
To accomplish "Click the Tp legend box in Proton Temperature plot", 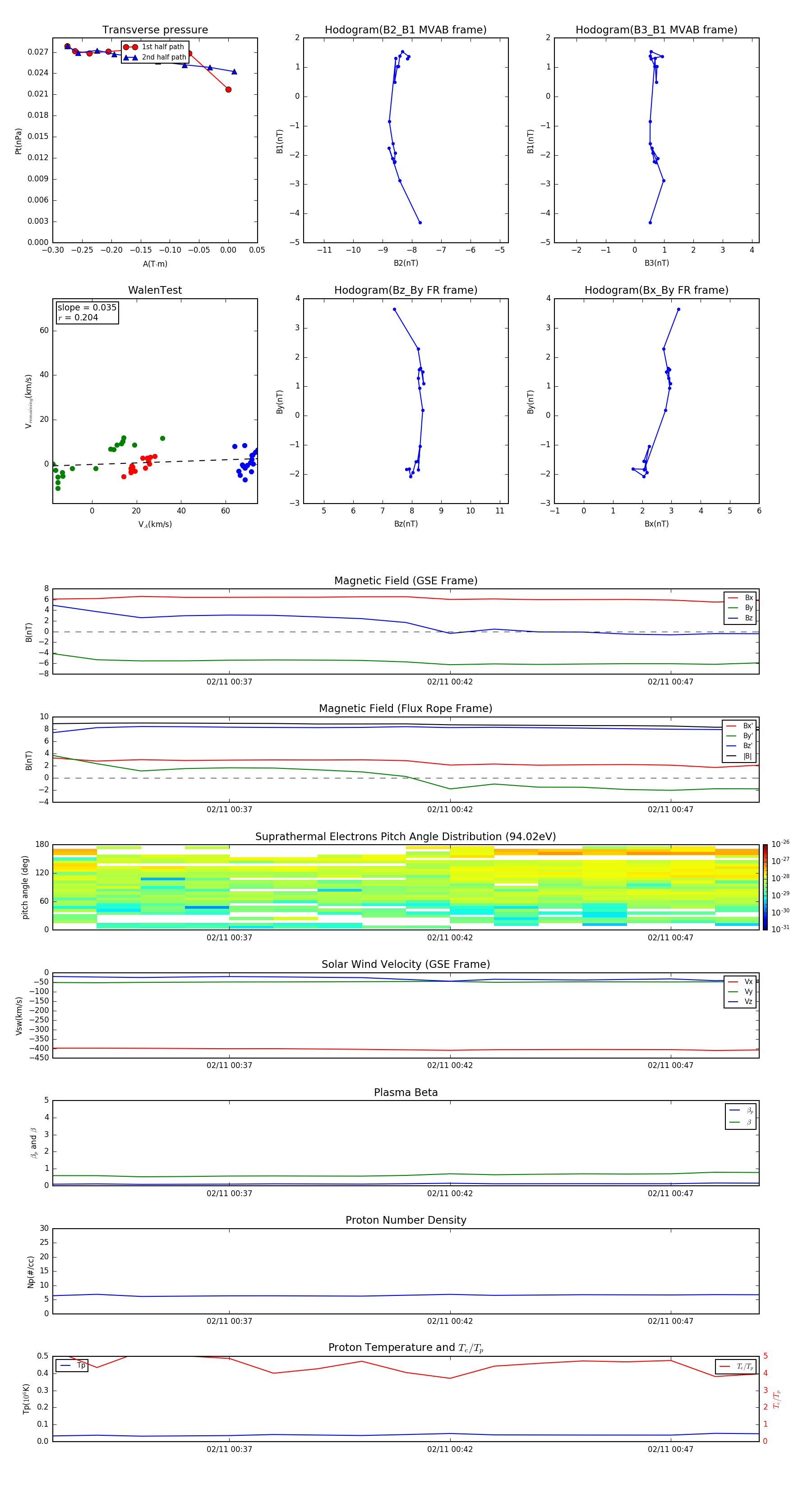I will pos(72,1366).
